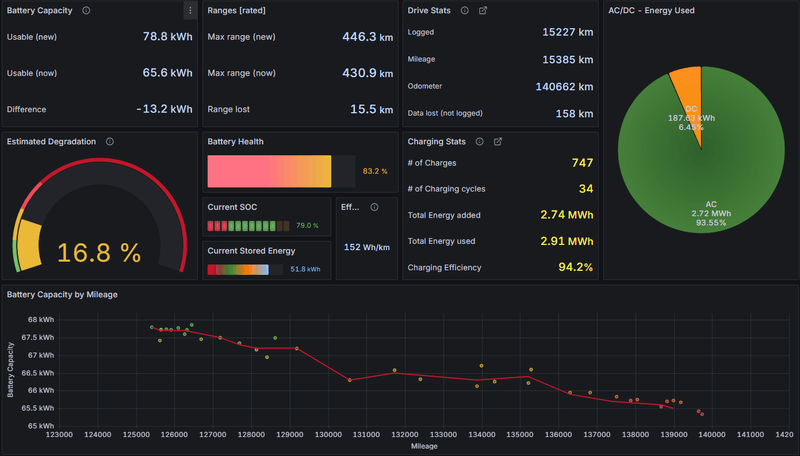Viewport: 800px width, 456px height.
Task: Click the info icon beside Battery Capacity title
Action: (x=86, y=10)
